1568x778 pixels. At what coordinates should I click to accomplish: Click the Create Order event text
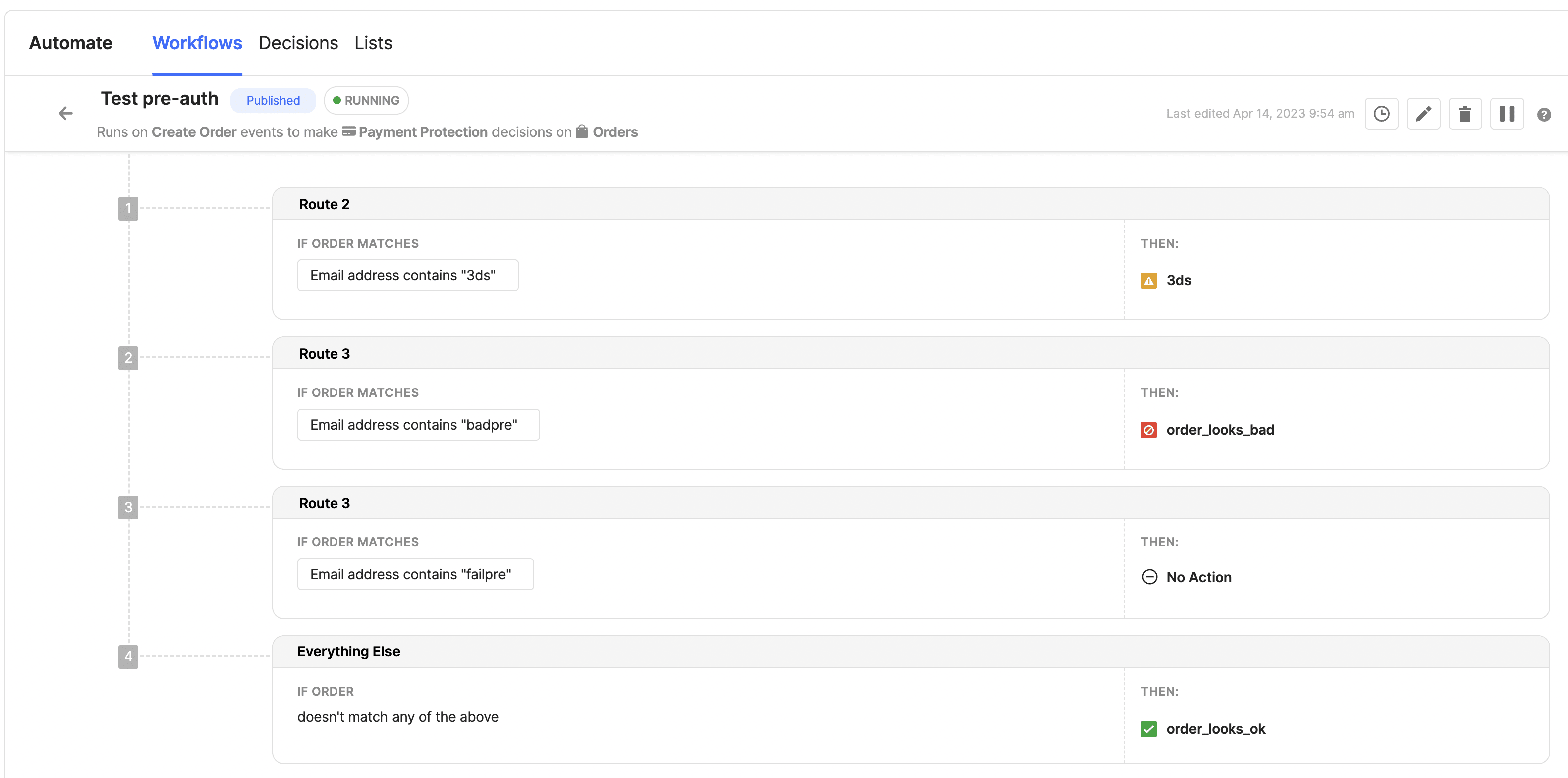pyautogui.click(x=194, y=132)
